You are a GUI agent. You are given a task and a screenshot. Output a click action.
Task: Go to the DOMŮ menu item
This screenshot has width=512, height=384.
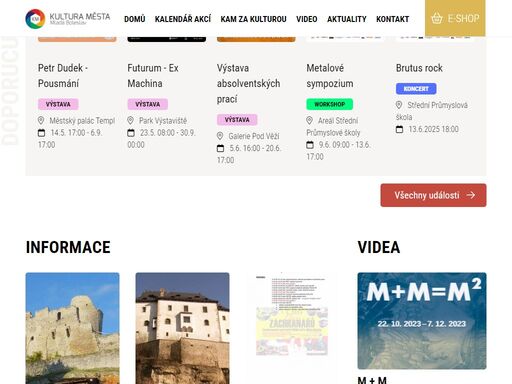(x=135, y=19)
